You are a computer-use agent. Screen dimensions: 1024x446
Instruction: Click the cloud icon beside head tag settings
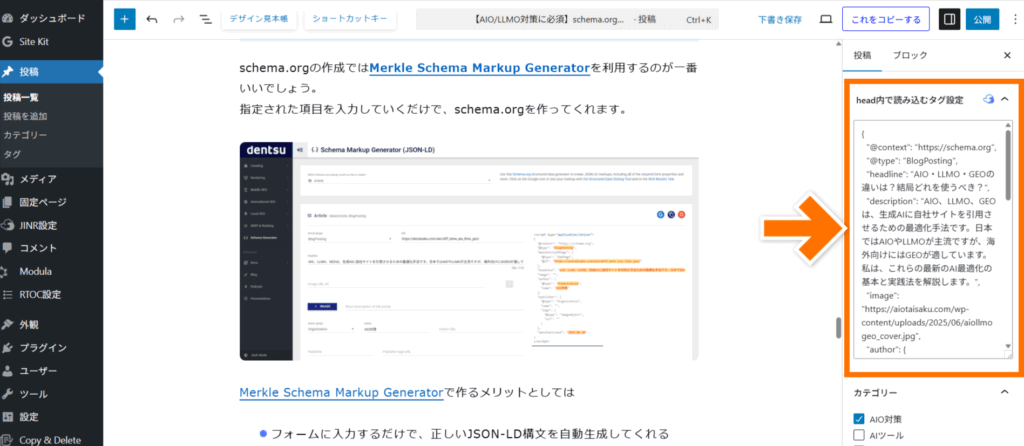click(988, 99)
